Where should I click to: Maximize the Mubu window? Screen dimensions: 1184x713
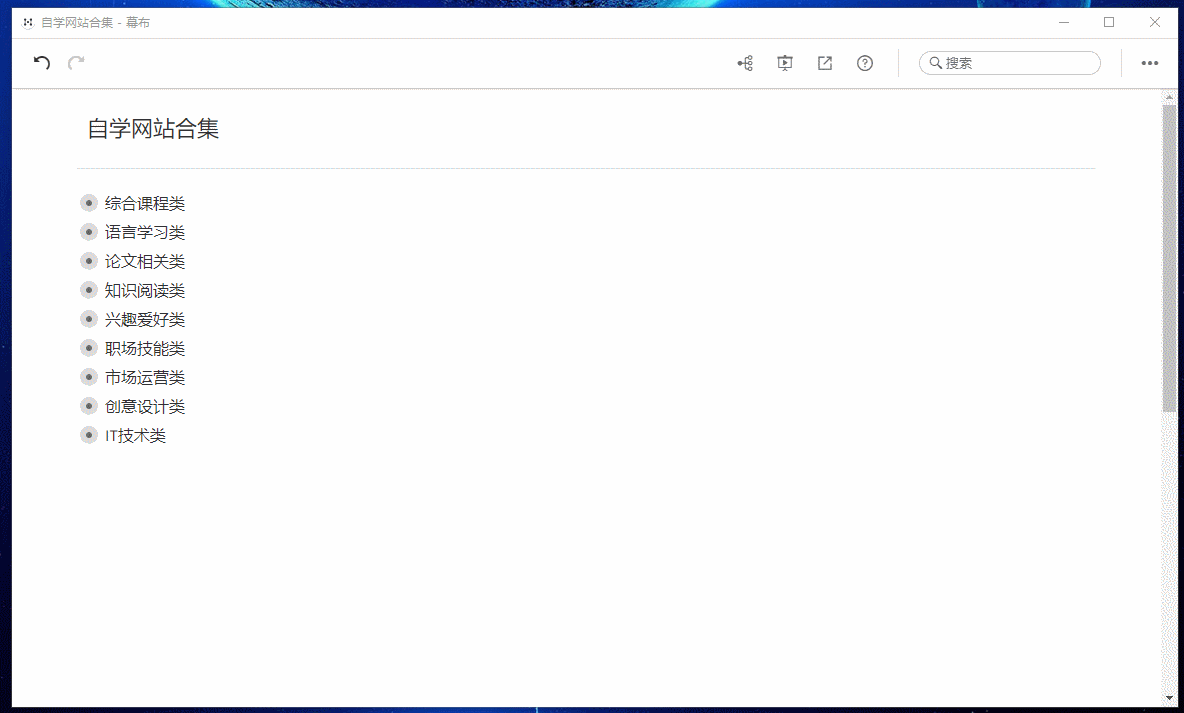(1109, 23)
